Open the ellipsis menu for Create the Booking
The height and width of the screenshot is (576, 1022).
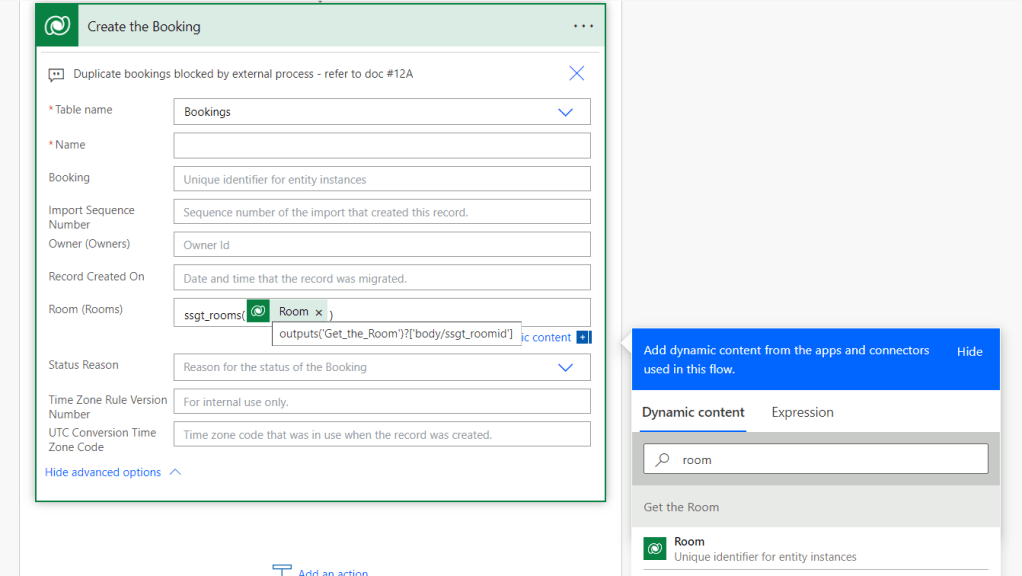(583, 26)
